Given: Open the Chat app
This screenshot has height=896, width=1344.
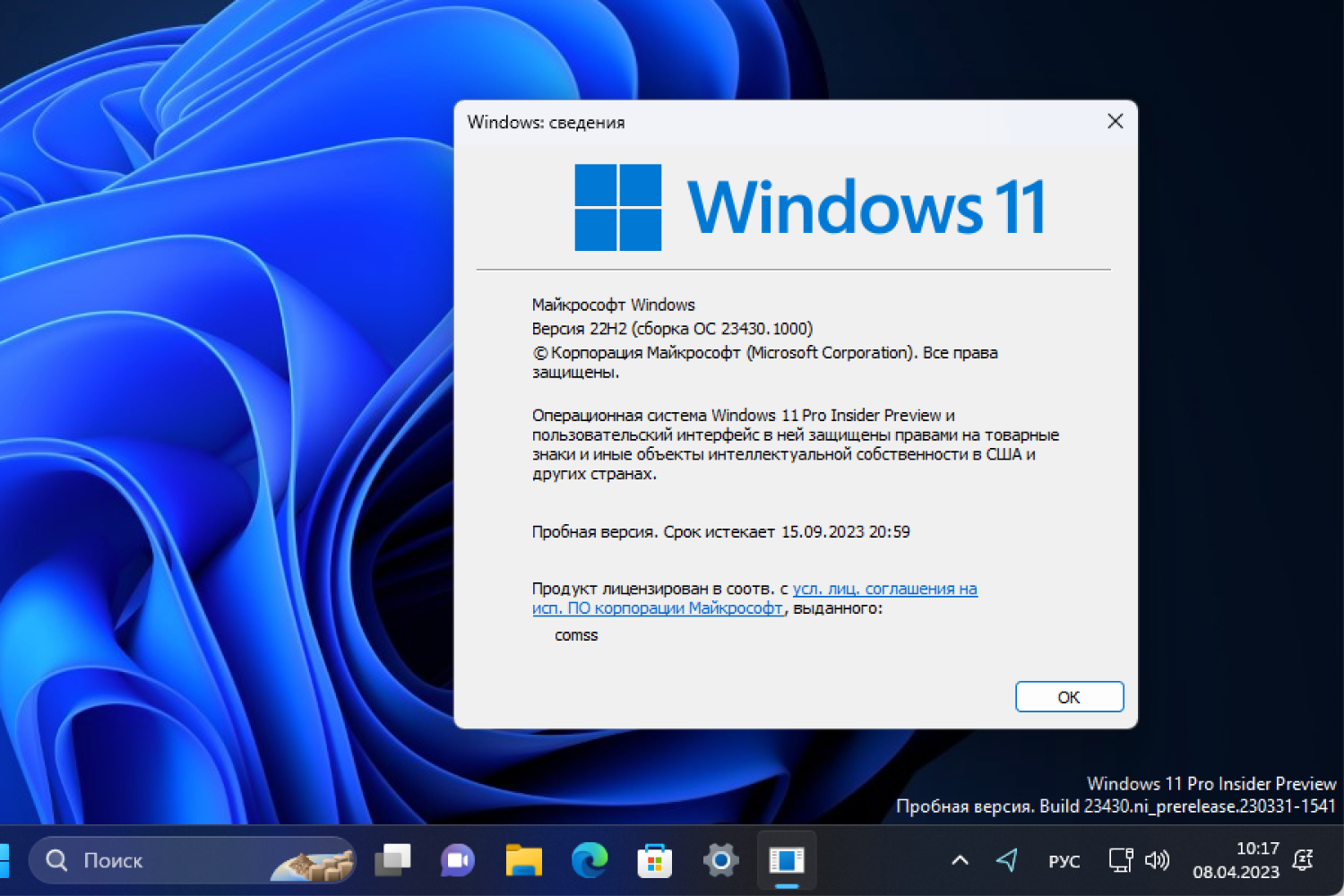Looking at the screenshot, I should tap(456, 860).
